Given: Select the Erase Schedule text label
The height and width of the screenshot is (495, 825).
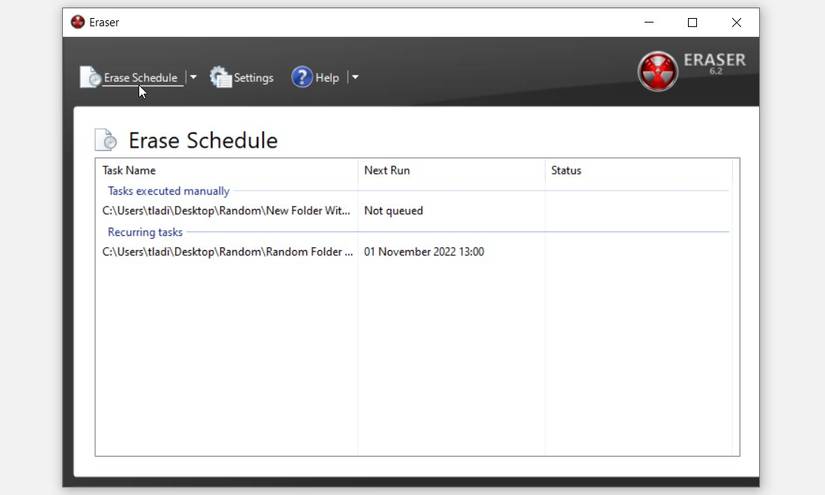Looking at the screenshot, I should pyautogui.click(x=140, y=78).
